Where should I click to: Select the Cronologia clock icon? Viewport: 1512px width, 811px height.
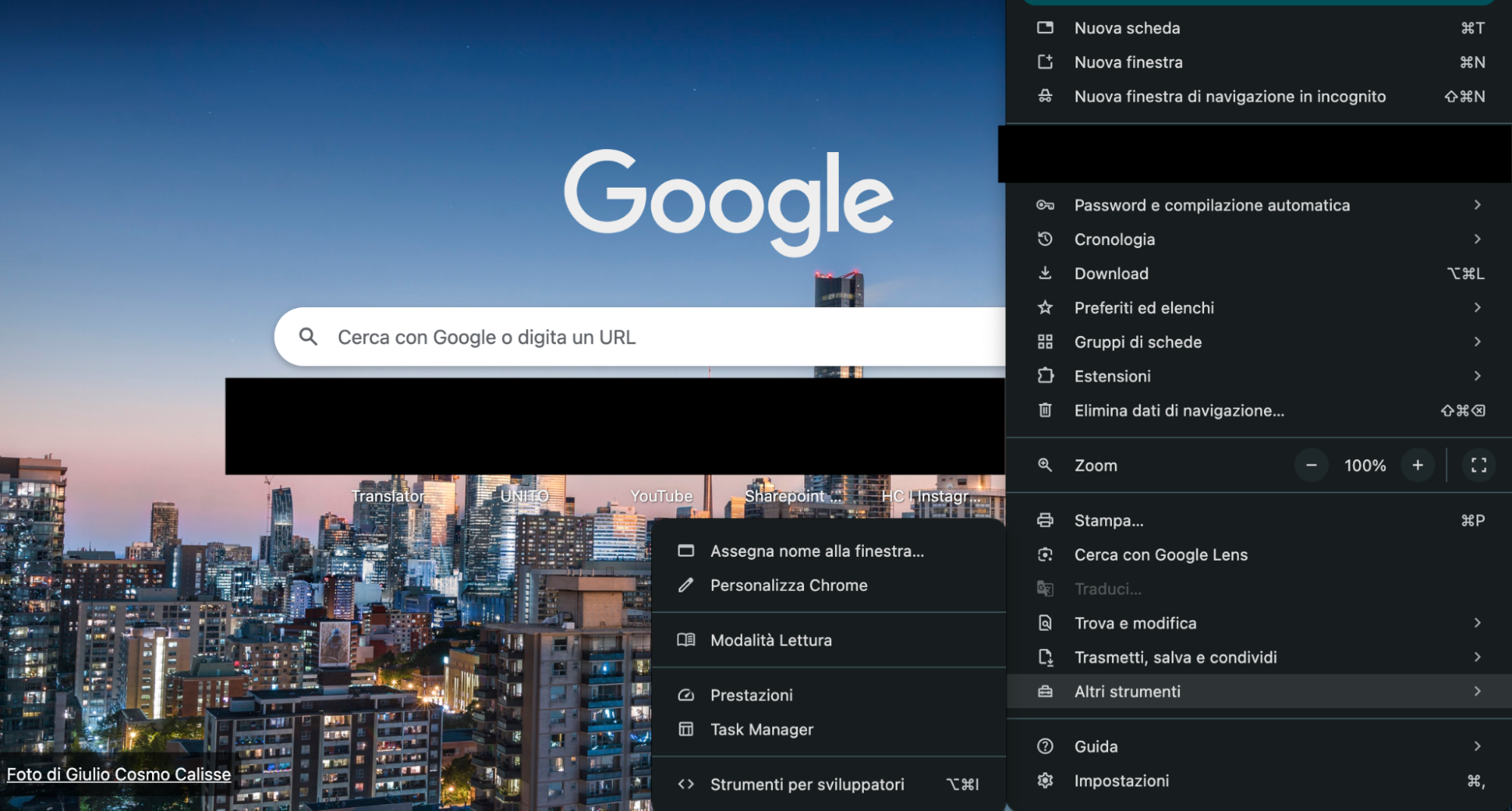pyautogui.click(x=1046, y=239)
